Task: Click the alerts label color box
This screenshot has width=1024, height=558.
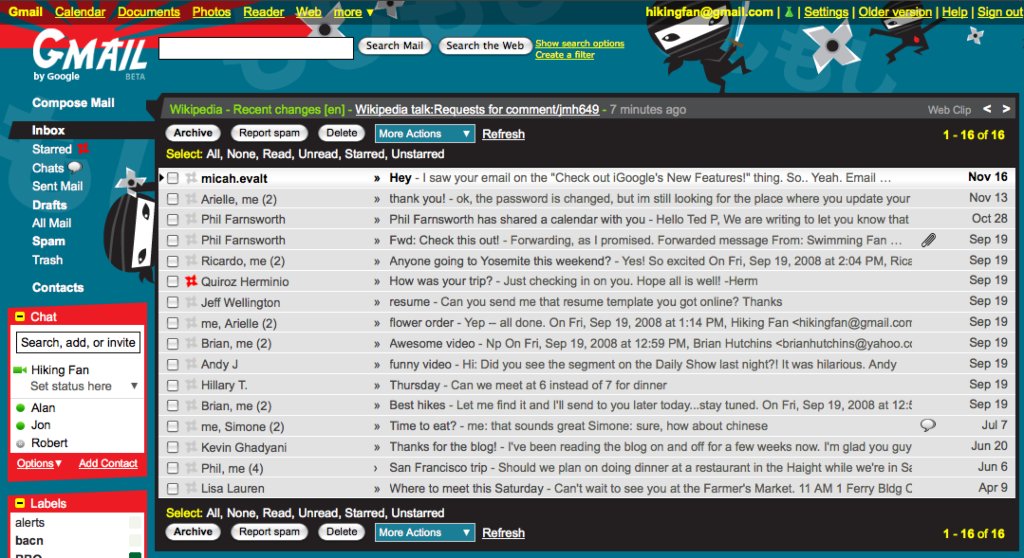Action: [135, 523]
